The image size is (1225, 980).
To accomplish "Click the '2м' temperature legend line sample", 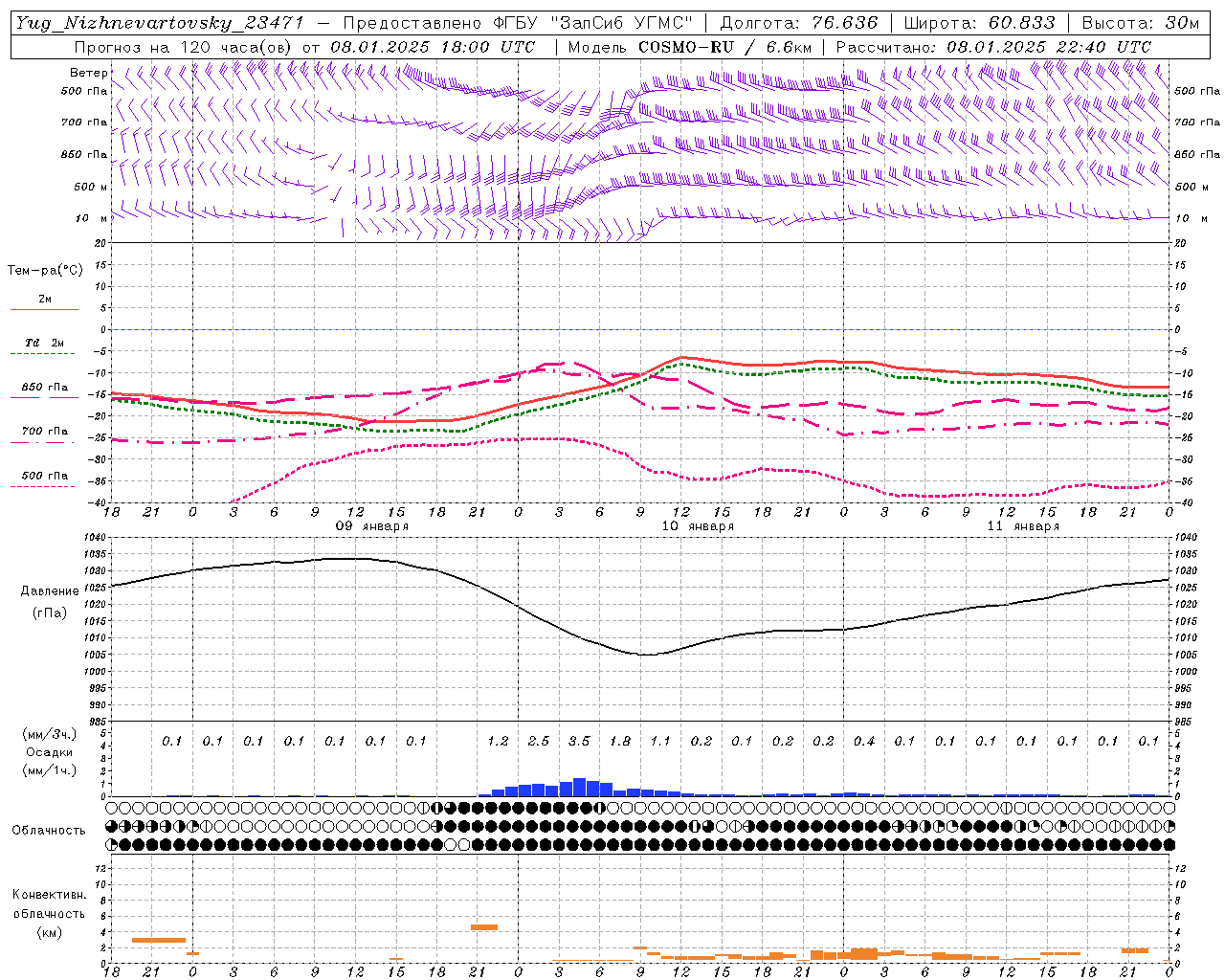I will point(44,309).
